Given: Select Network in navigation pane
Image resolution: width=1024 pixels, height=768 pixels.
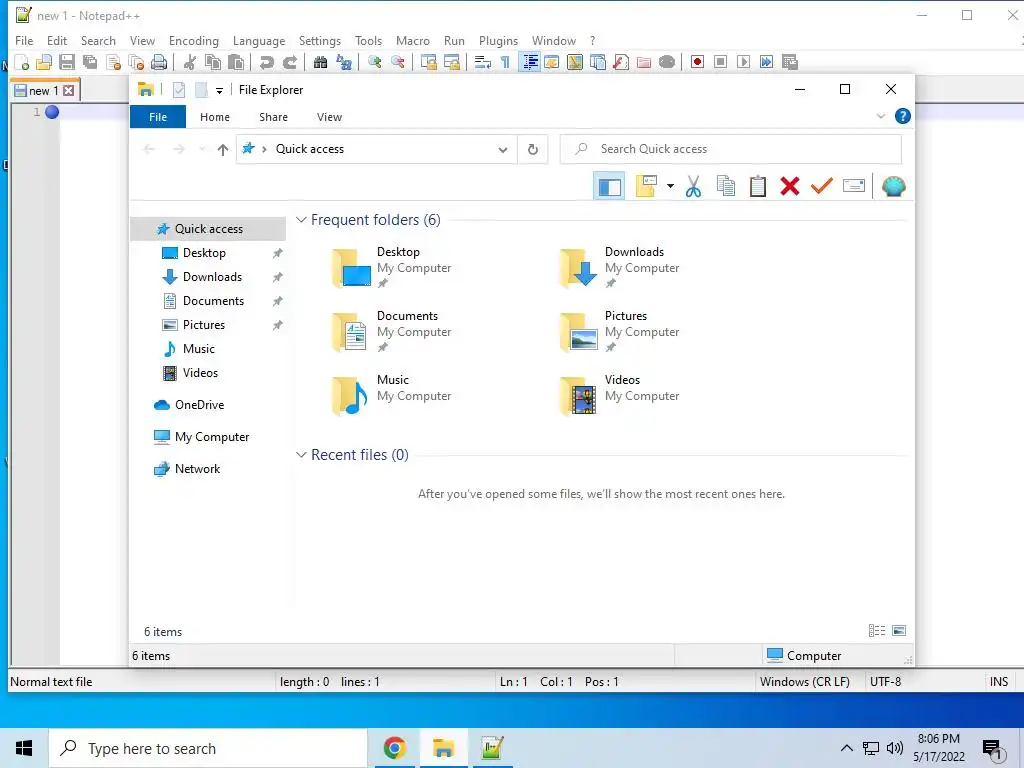Looking at the screenshot, I should pyautogui.click(x=197, y=469).
